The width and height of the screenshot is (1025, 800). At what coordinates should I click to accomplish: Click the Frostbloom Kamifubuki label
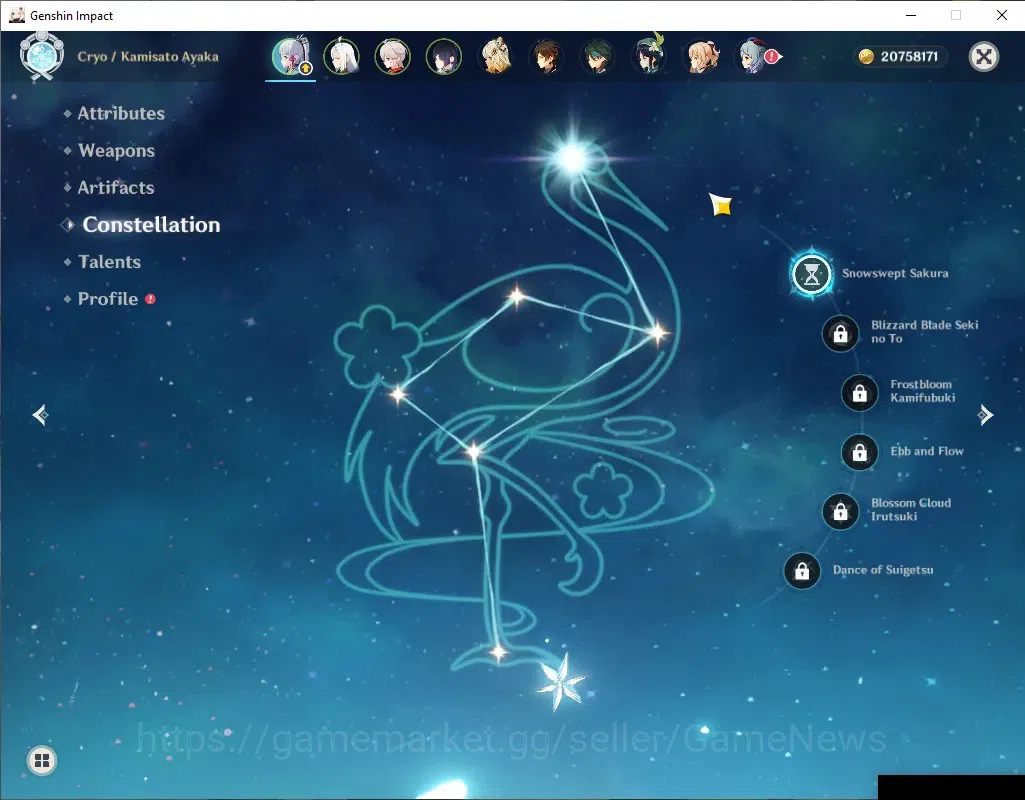922,391
